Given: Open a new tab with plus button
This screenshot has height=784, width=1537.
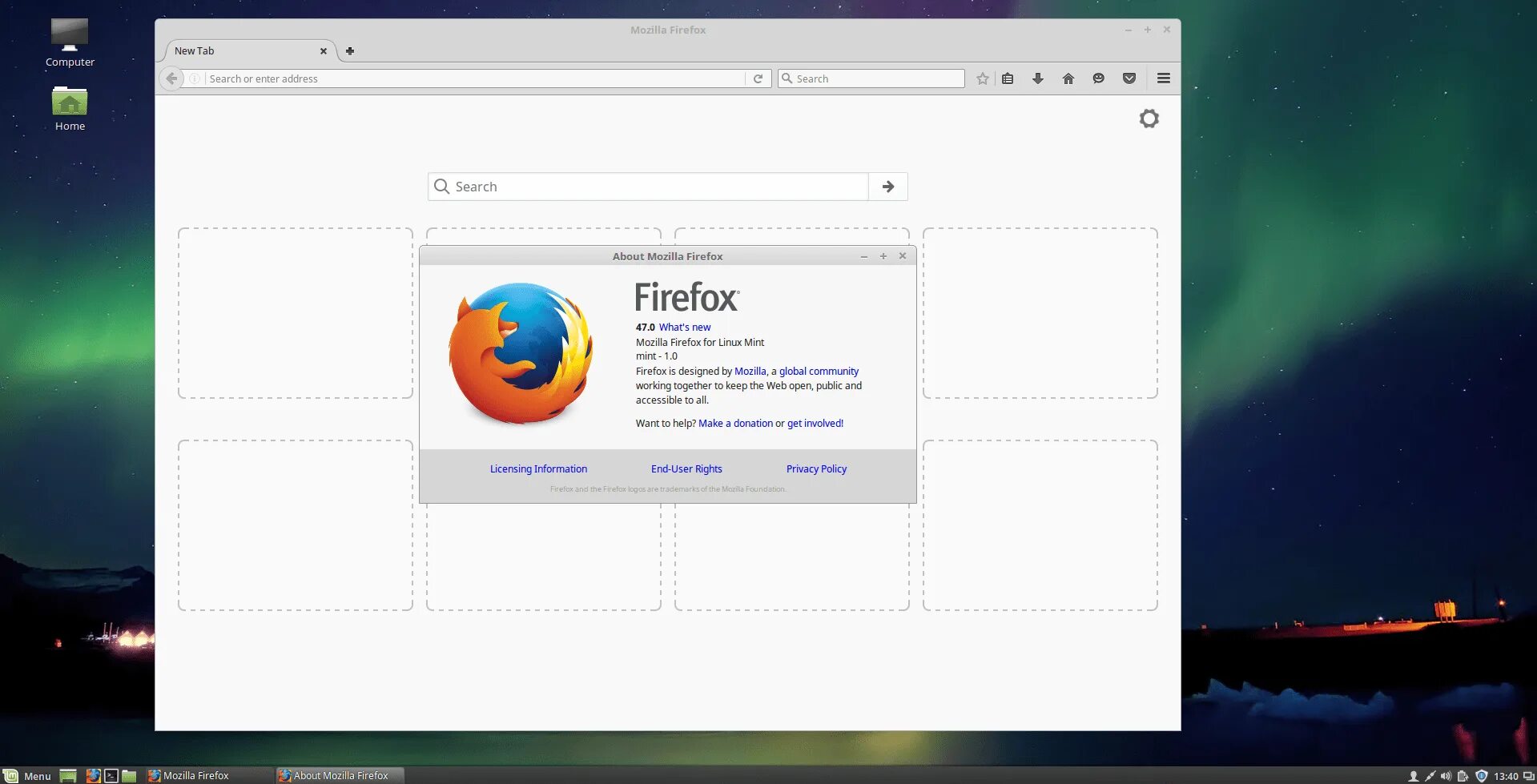Looking at the screenshot, I should click(350, 50).
